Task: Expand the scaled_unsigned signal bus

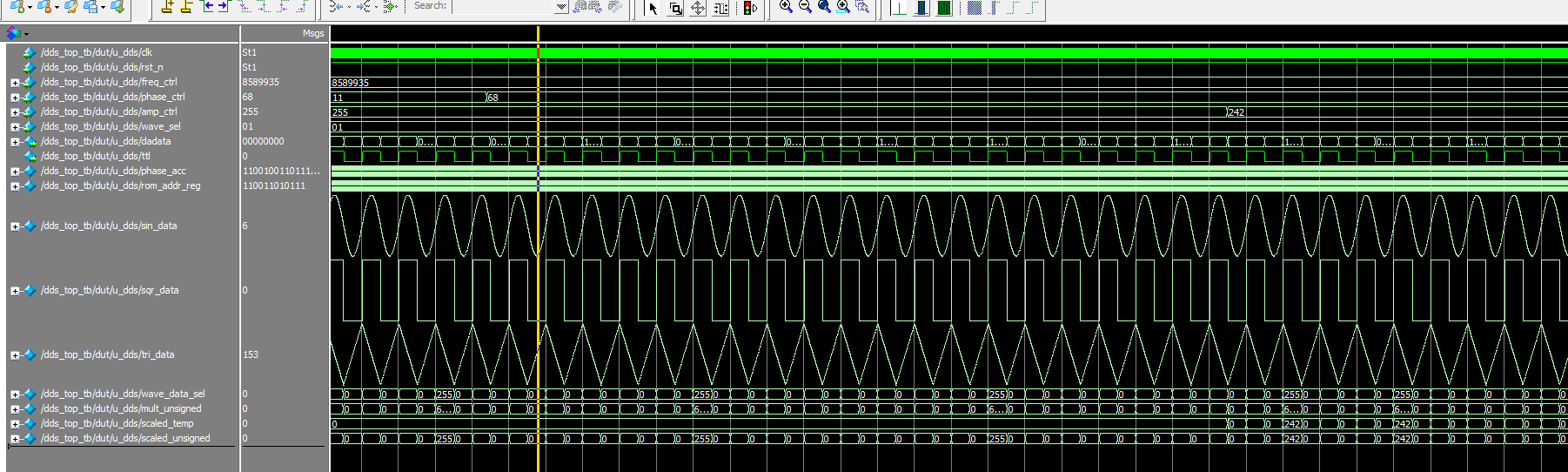Action: pyautogui.click(x=15, y=439)
